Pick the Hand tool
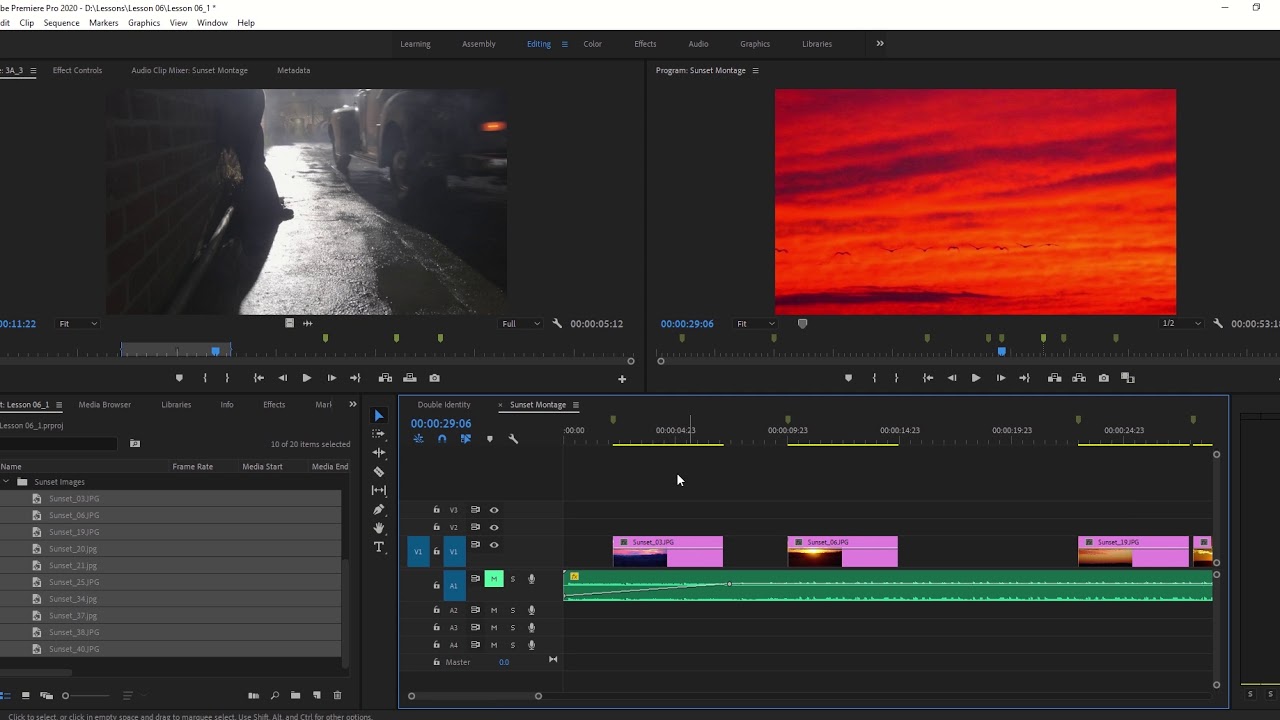 379,528
